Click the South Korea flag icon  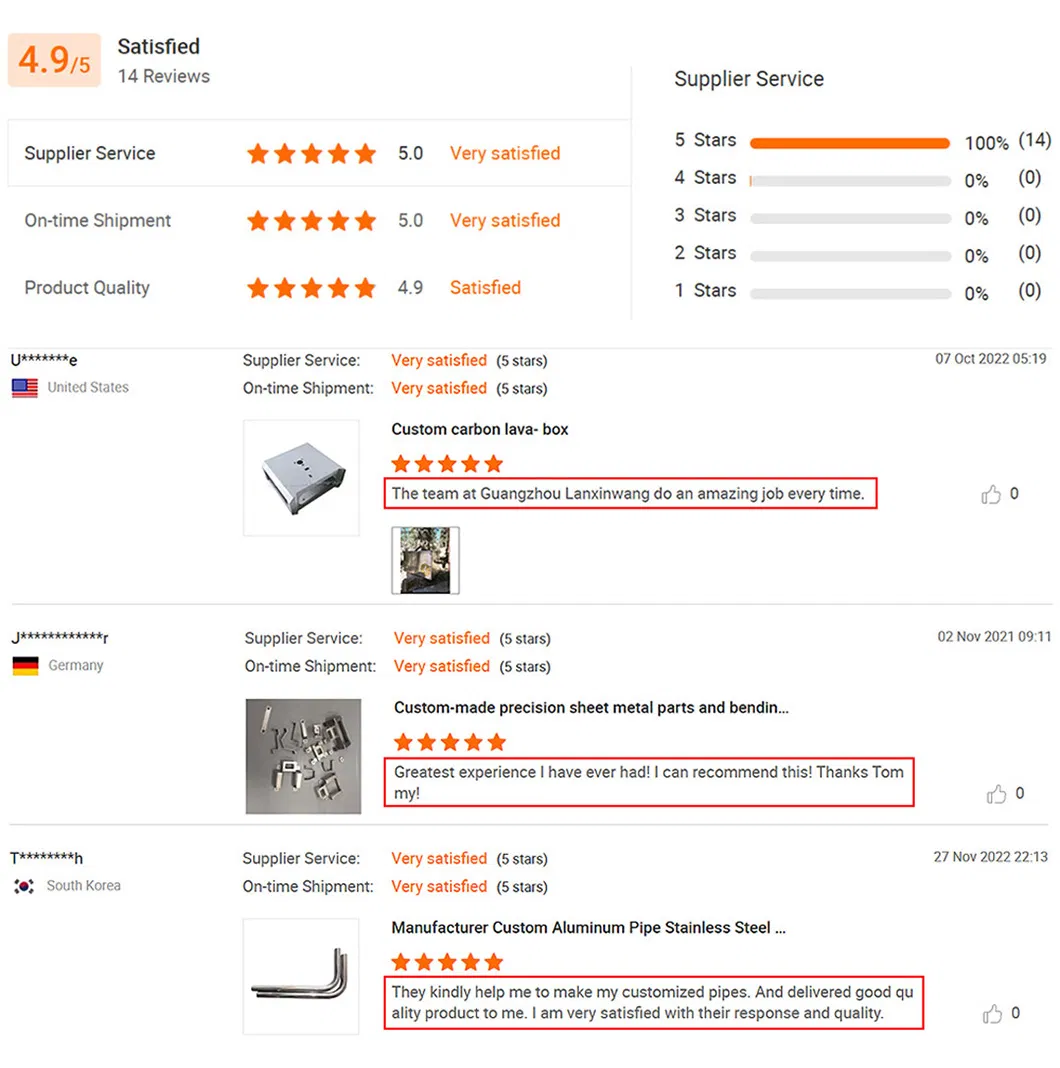pyautogui.click(x=24, y=886)
